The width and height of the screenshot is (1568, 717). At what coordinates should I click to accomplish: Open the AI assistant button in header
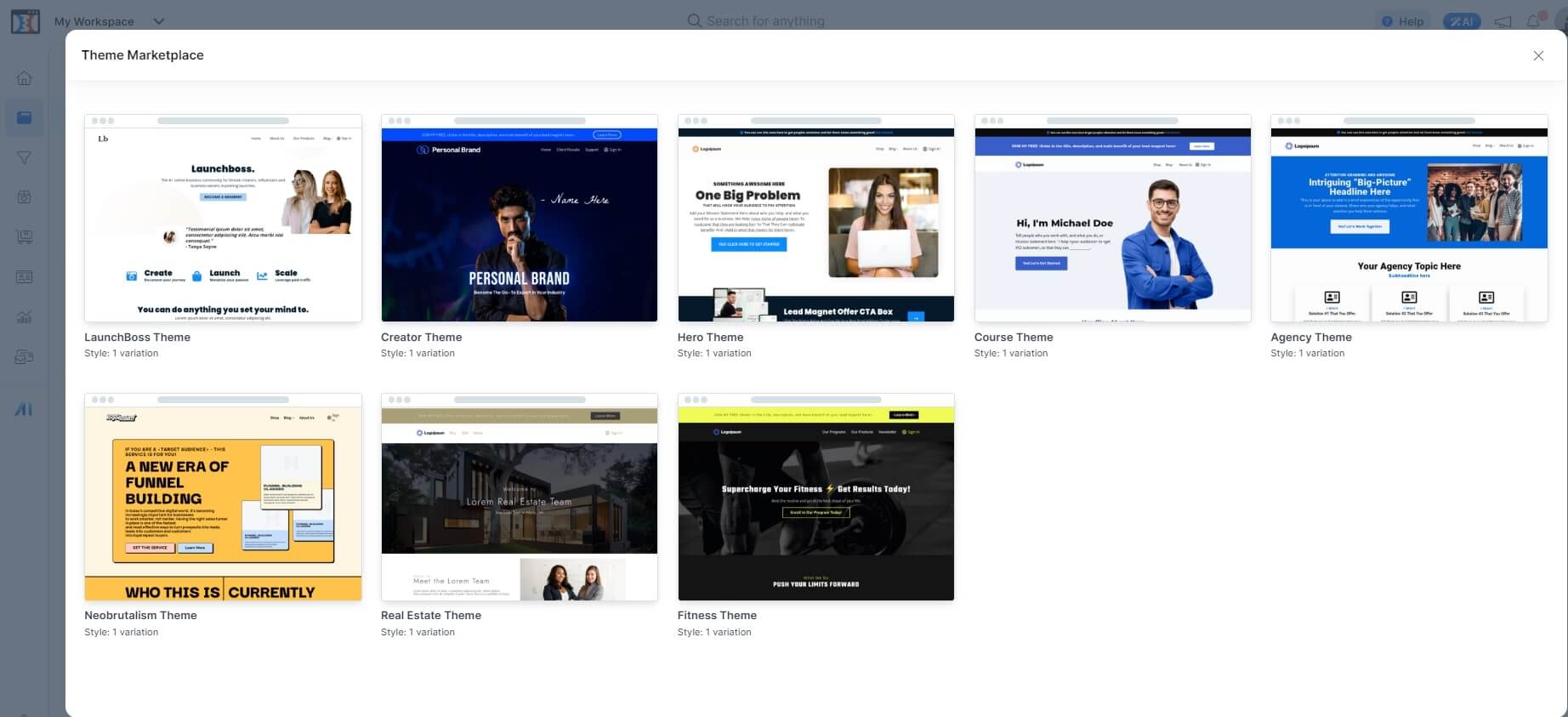click(x=1462, y=21)
